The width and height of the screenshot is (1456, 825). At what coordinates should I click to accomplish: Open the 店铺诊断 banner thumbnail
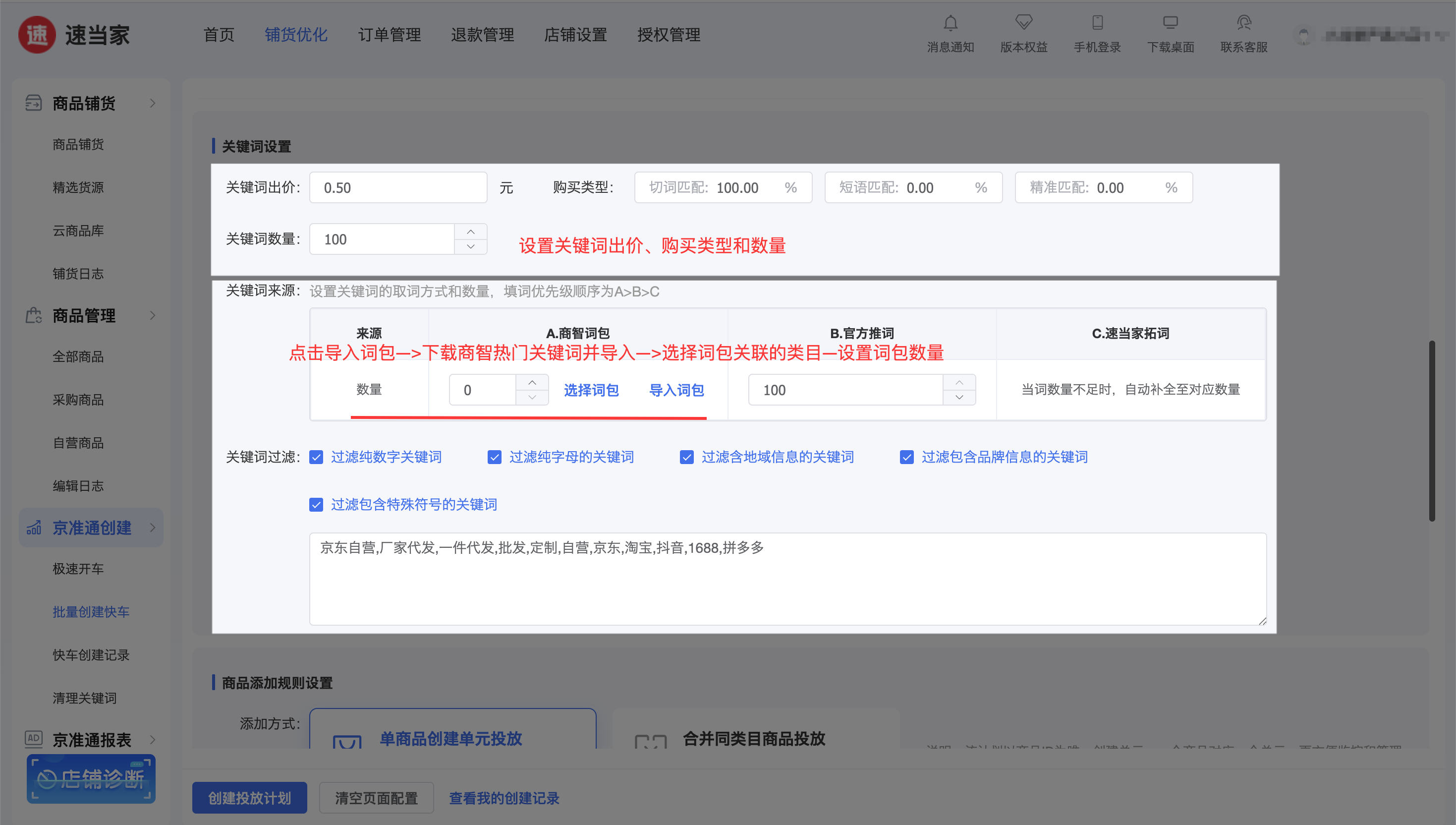91,778
